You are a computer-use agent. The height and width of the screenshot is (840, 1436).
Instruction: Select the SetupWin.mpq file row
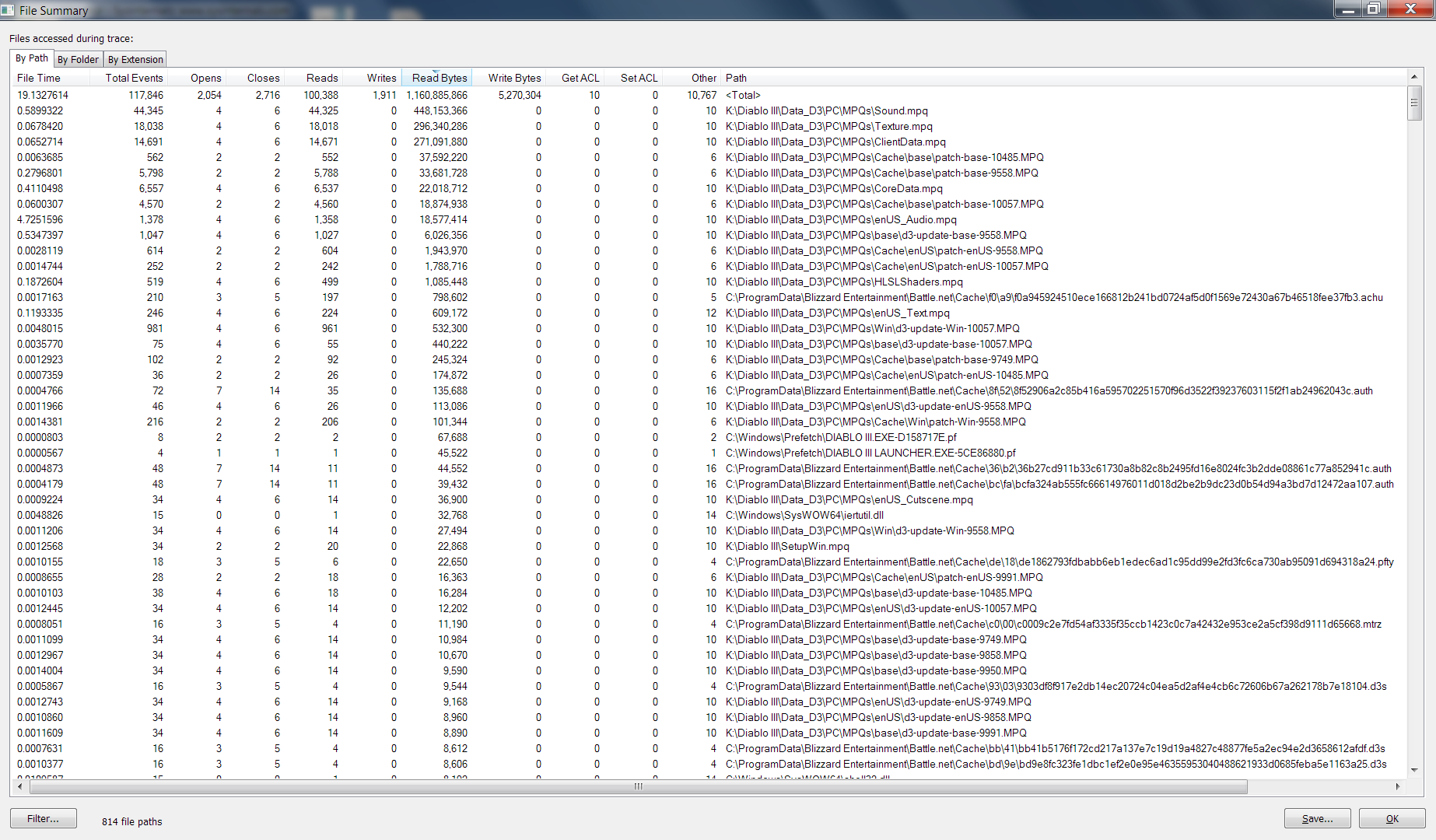709,546
